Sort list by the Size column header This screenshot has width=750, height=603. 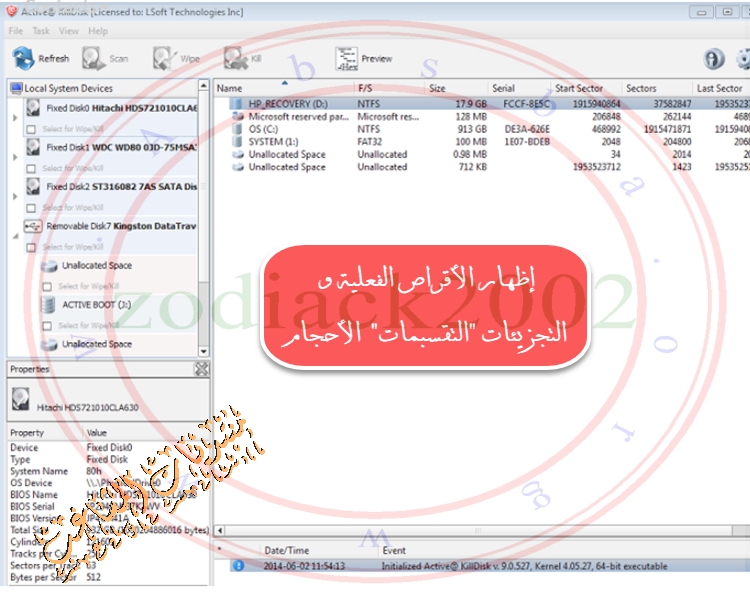[457, 88]
